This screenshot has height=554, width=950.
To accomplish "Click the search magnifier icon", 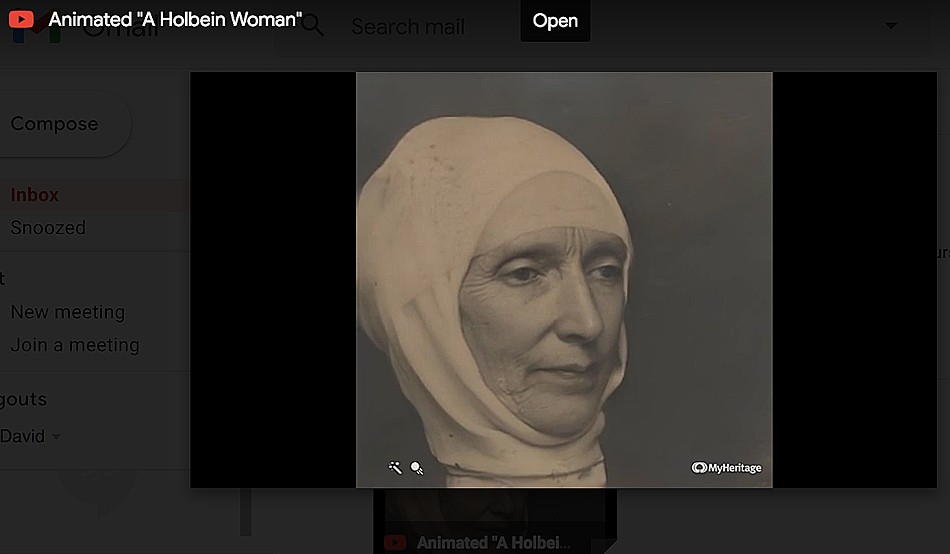I will coord(313,26).
